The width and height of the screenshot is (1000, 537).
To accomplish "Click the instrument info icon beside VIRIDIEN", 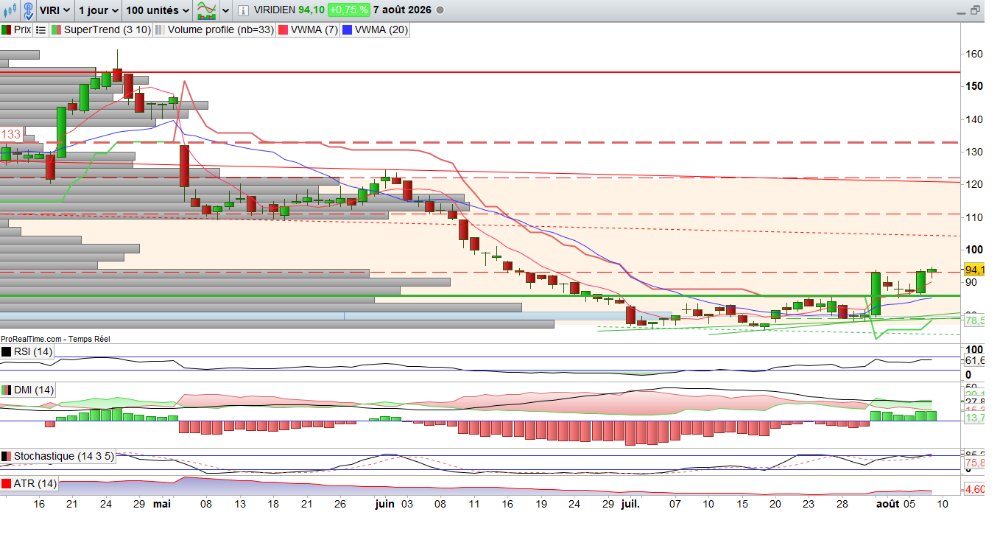I will (x=243, y=10).
